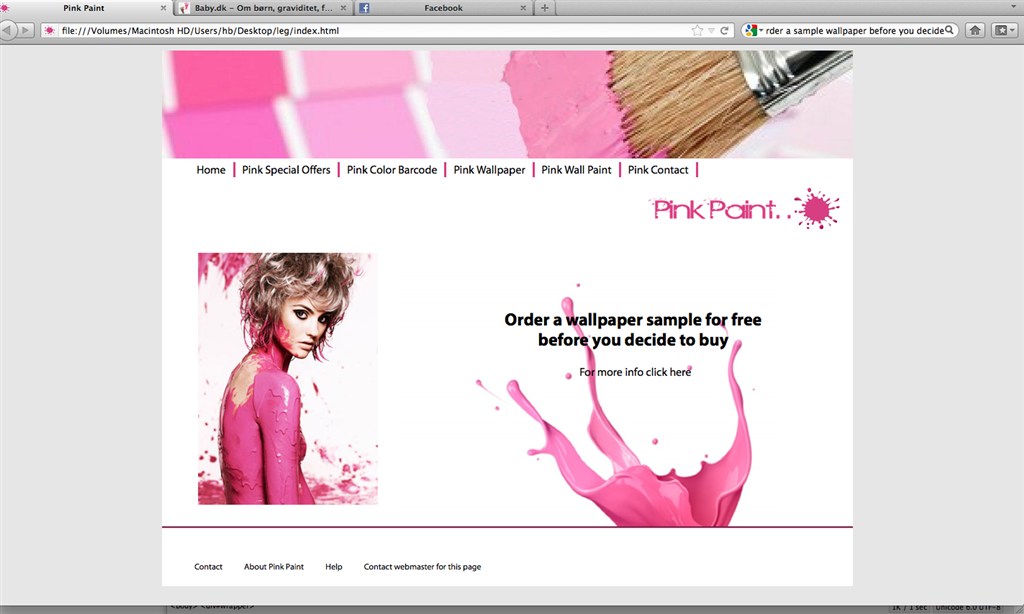Click the Pink Paint splash logo

click(x=746, y=209)
